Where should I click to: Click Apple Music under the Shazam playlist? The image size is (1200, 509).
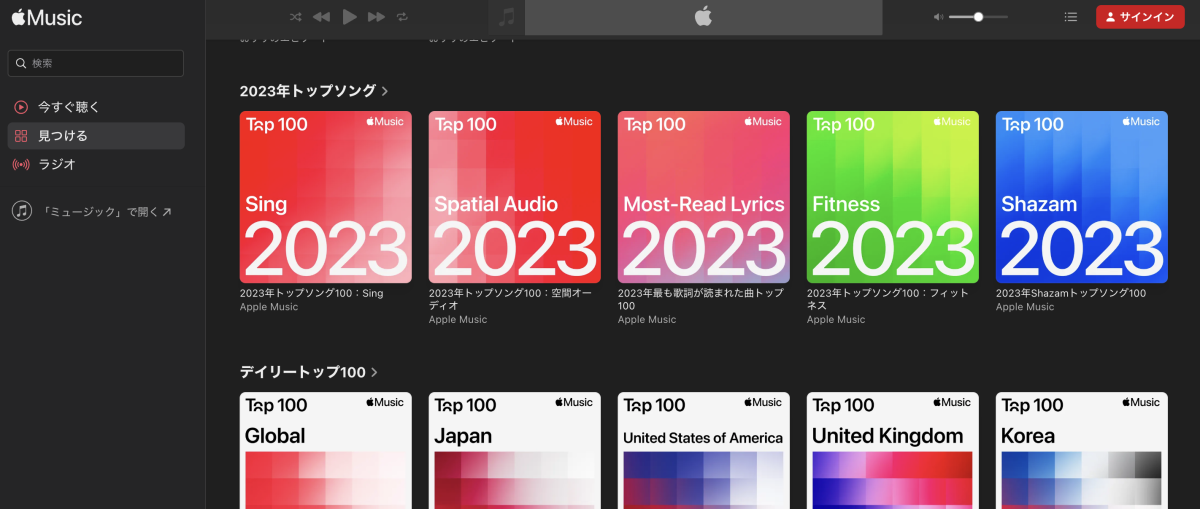pos(1025,307)
